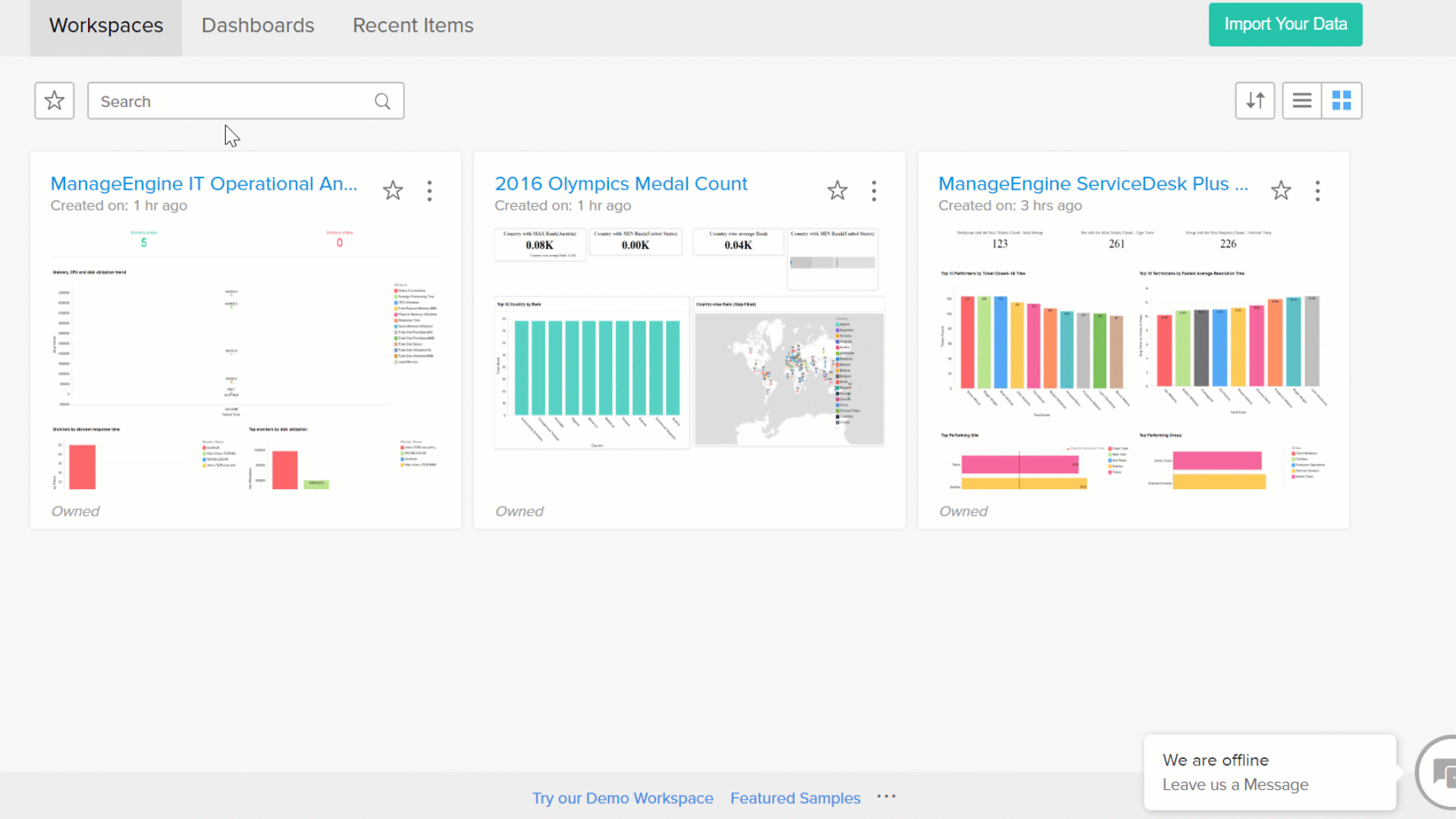The width and height of the screenshot is (1456, 819).
Task: Open more options for 2016 Olympics Medal Count
Action: point(874,190)
